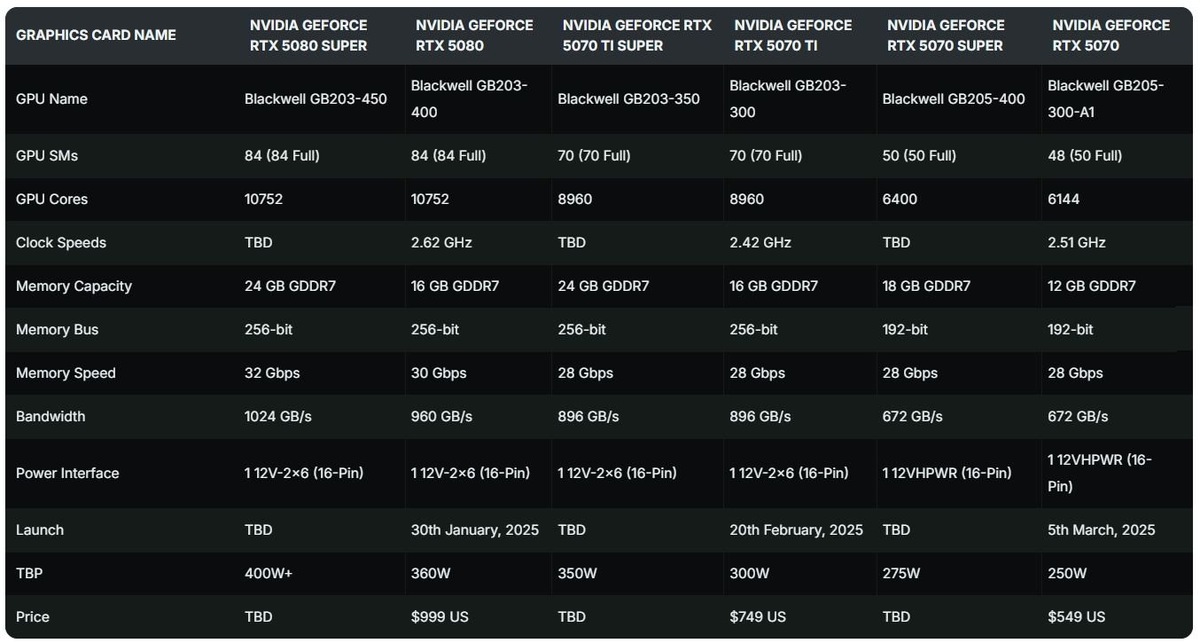Click the NVIDIA GEFORCE RTX 5070 header
Screen dimensions: 1200x643
1111,35
